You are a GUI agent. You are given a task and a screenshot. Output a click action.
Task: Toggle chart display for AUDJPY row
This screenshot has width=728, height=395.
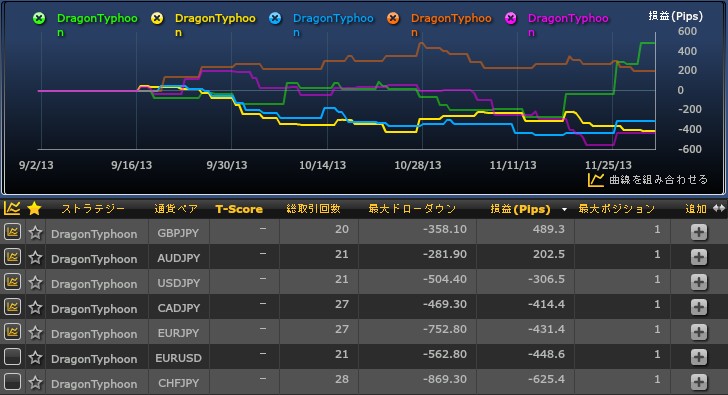click(13, 256)
